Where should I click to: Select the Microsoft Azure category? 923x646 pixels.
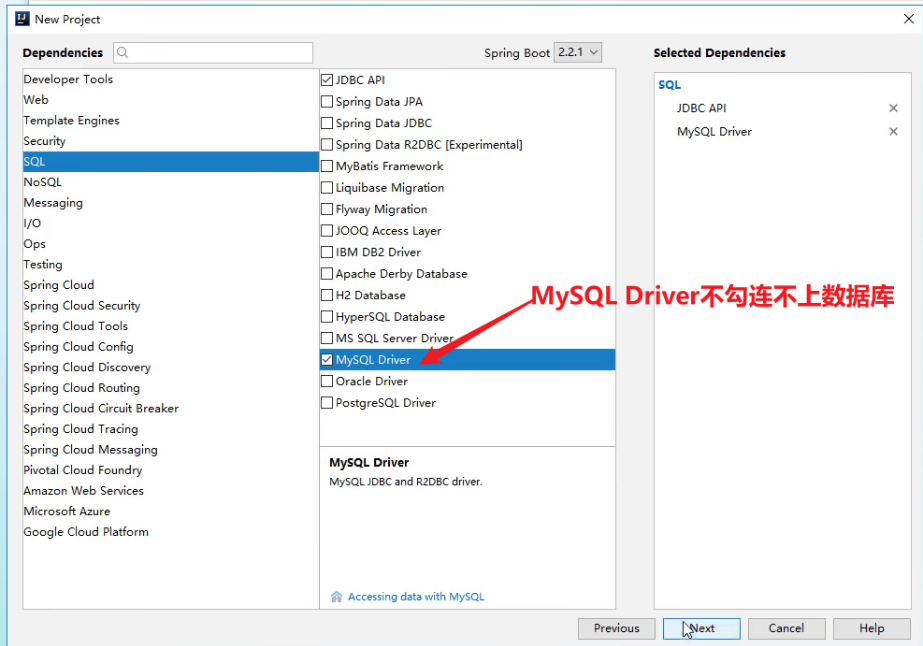171,511
